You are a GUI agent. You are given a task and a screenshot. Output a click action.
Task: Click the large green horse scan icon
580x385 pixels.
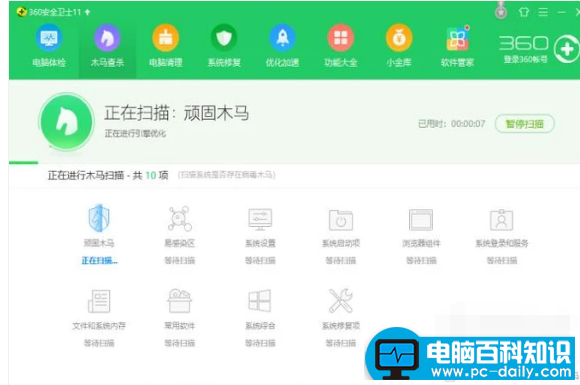click(x=67, y=122)
